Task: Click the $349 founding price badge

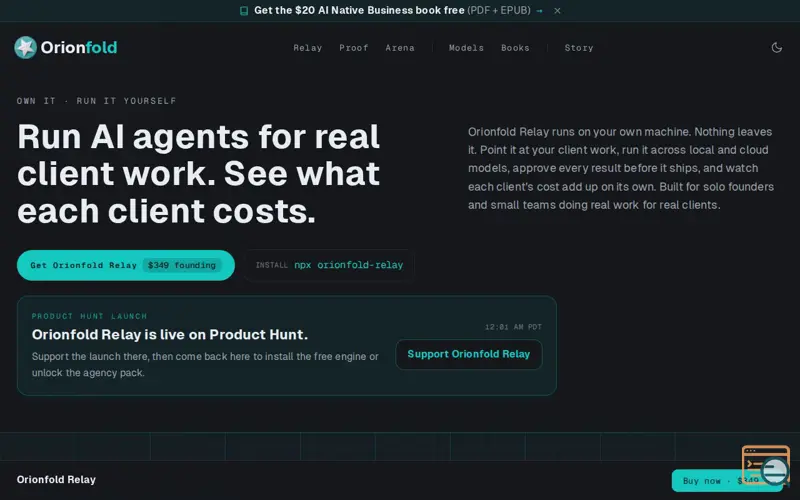Action: click(182, 265)
